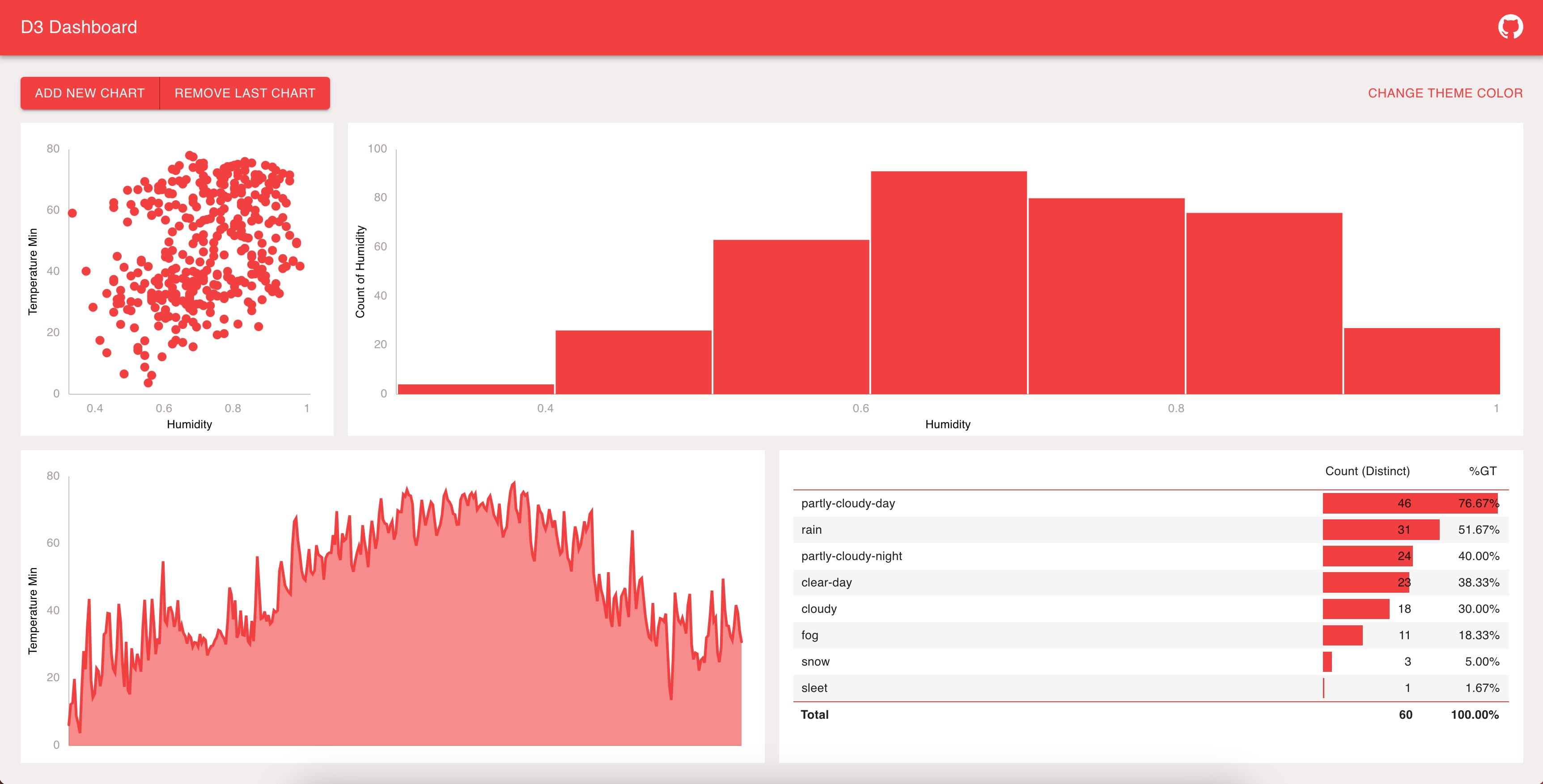Click the rightmost histogram bar
This screenshot has width=1543, height=784.
coord(1421,361)
